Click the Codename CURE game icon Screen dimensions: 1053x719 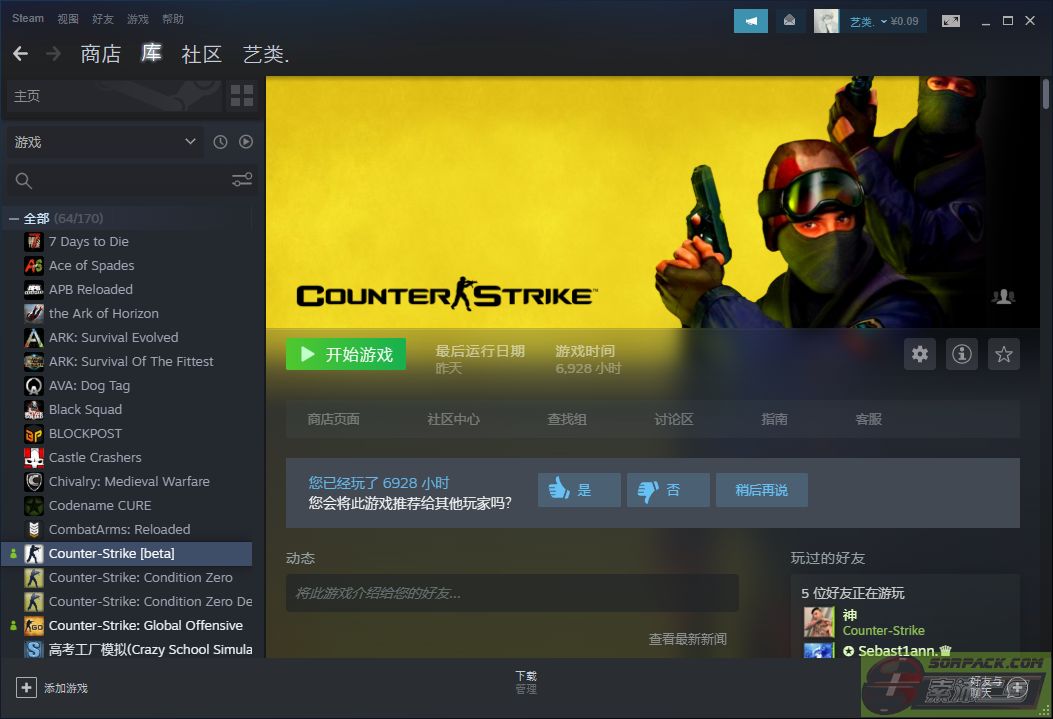coord(34,506)
